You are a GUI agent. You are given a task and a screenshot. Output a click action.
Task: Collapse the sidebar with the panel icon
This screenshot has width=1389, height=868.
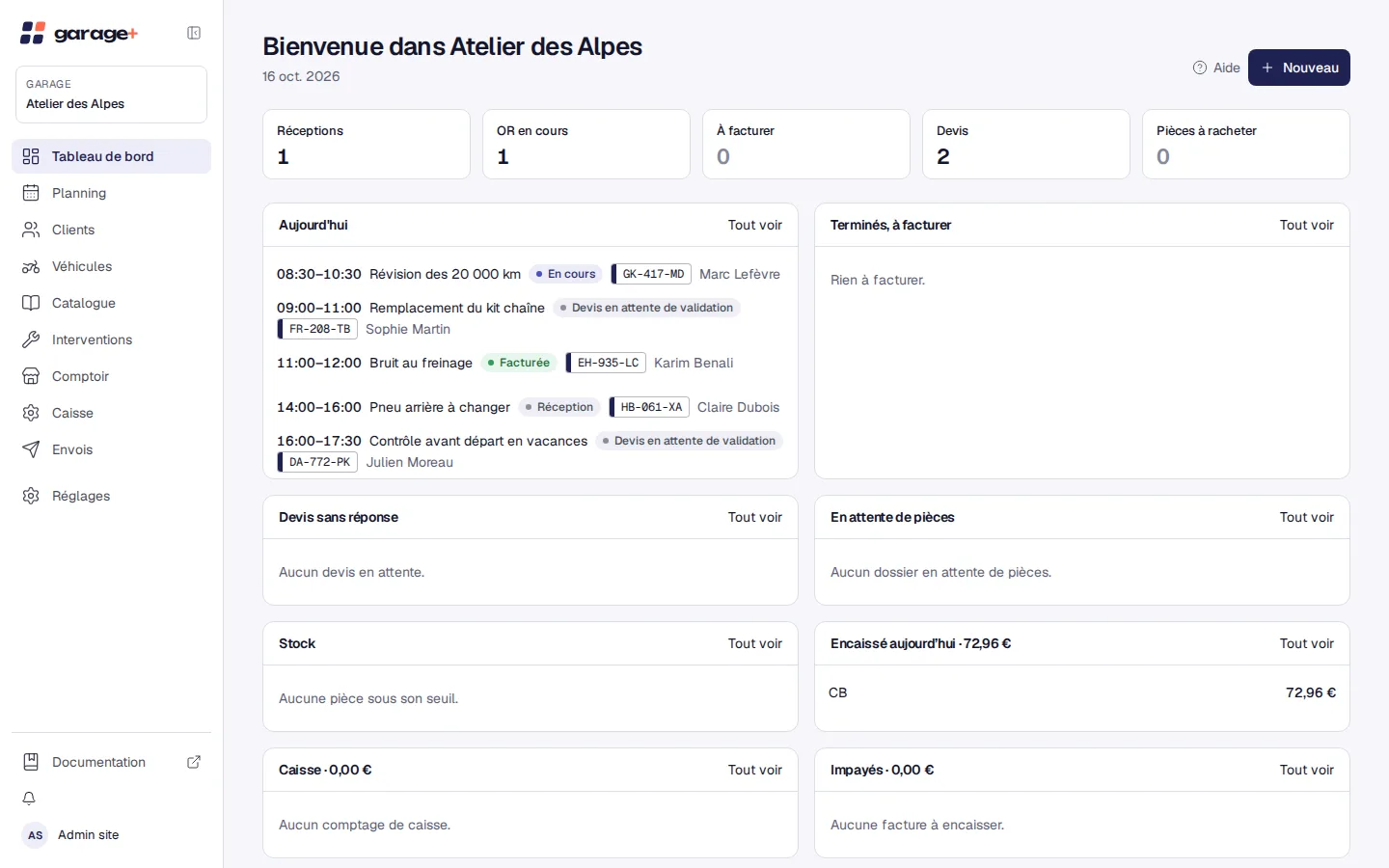point(194,33)
